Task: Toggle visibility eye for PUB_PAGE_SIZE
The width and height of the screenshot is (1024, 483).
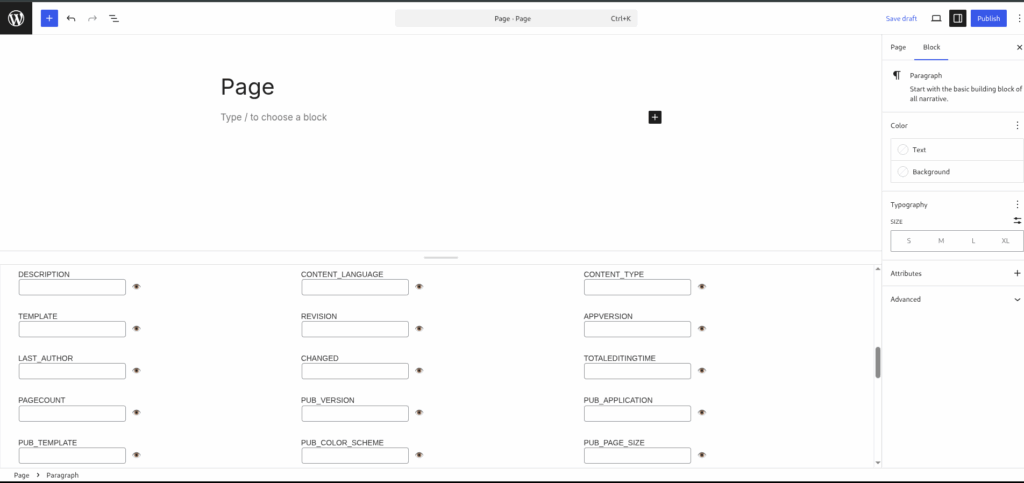Action: click(702, 455)
